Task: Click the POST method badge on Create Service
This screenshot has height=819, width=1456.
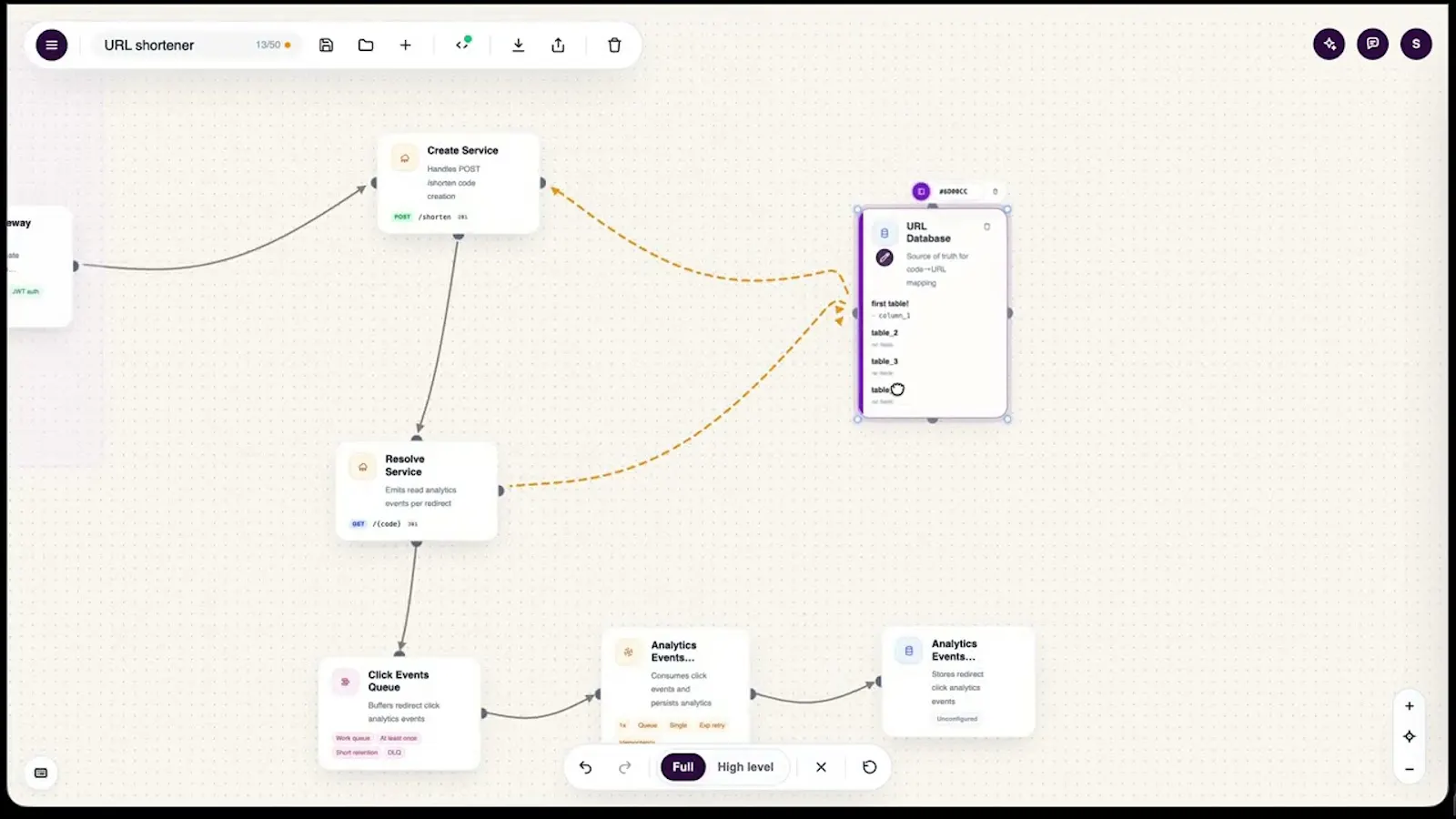Action: tap(402, 217)
